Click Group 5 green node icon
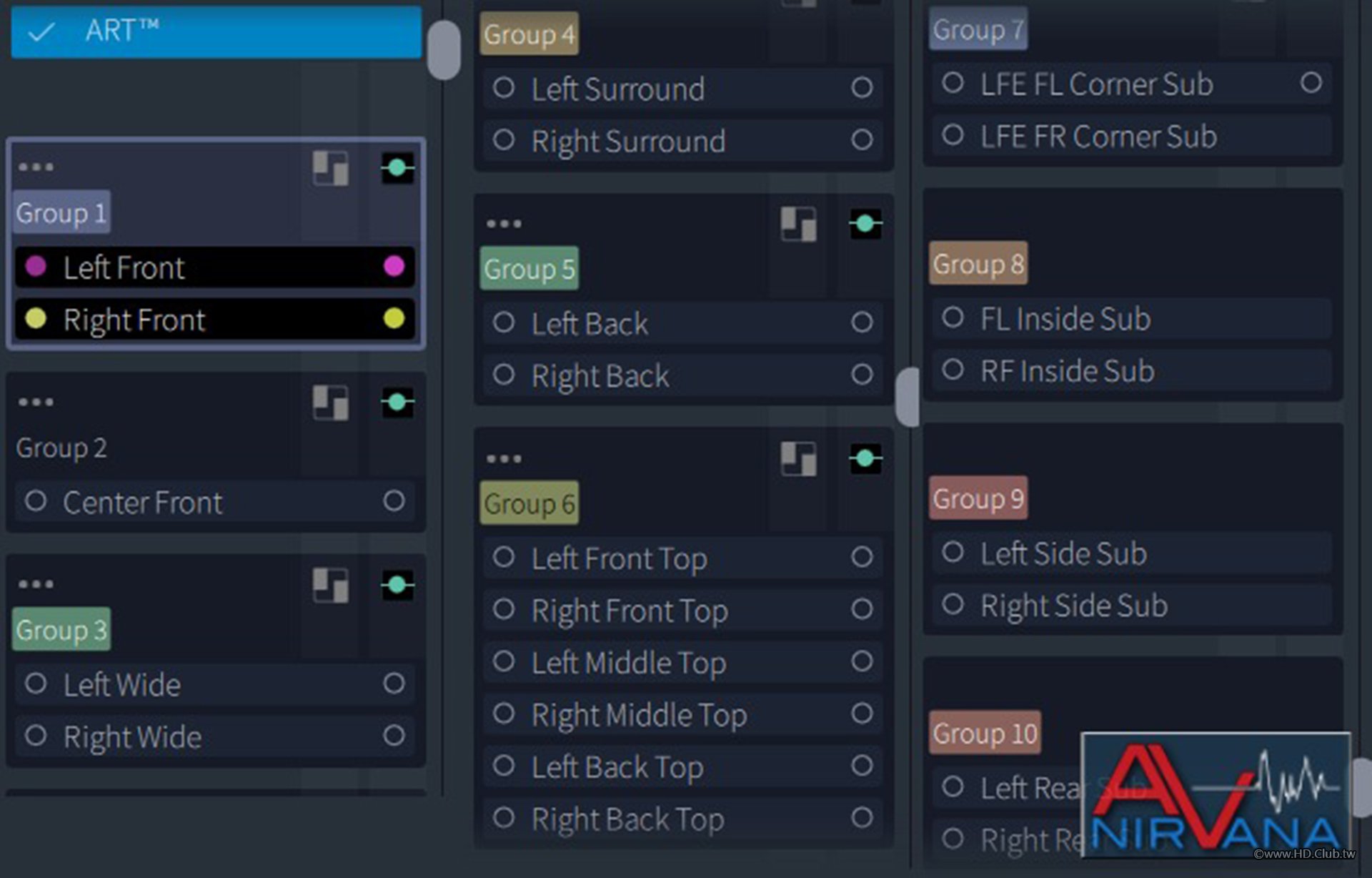Viewport: 1372px width, 878px height. 865,225
